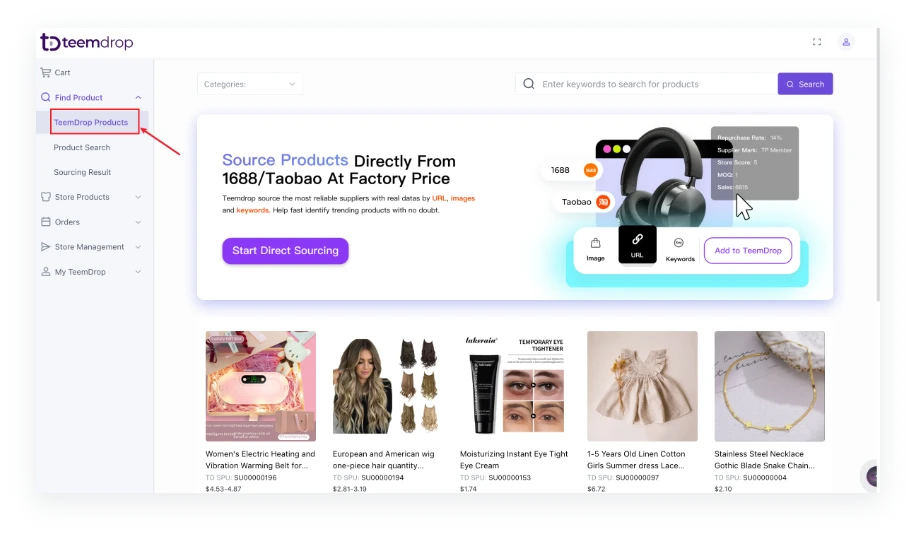This screenshot has width=916, height=537.
Task: Open the Product Search page
Action: 82,148
